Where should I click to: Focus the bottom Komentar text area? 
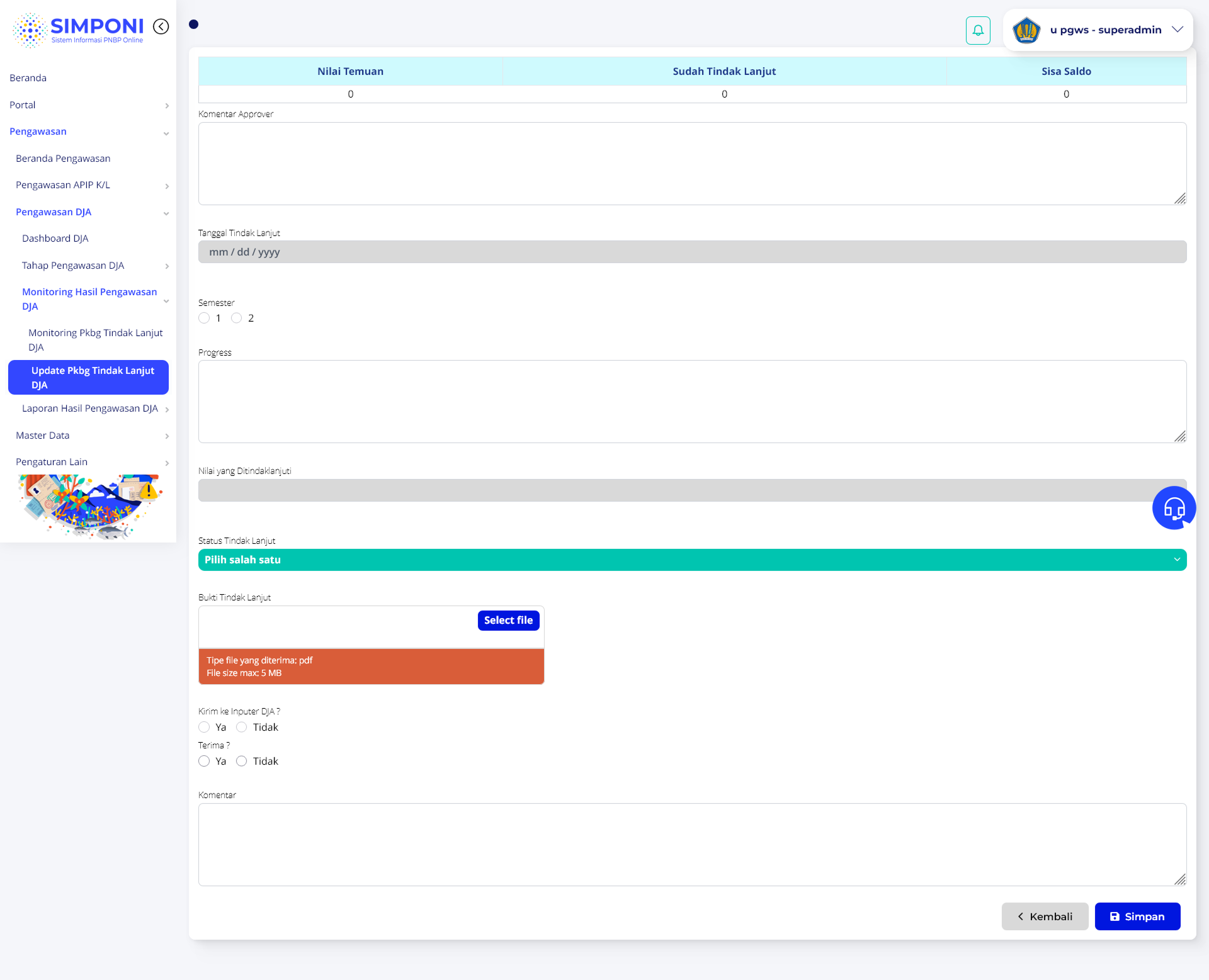click(x=692, y=845)
